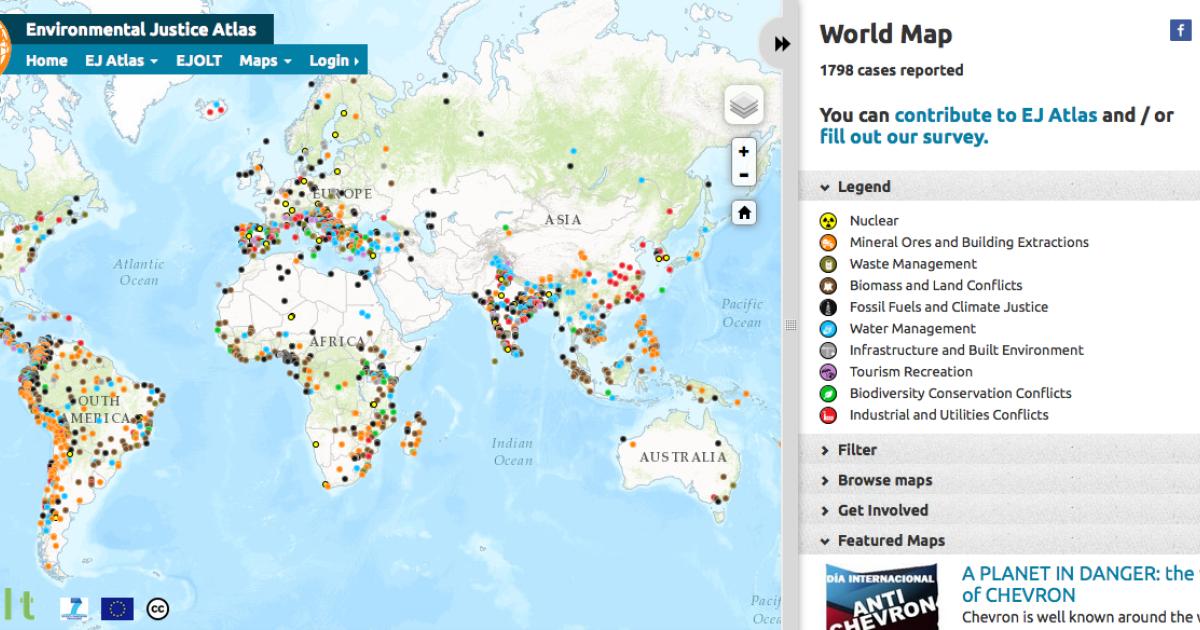Click the Seventh Framework Programme logo
The image size is (1200, 630).
pyautogui.click(x=72, y=608)
